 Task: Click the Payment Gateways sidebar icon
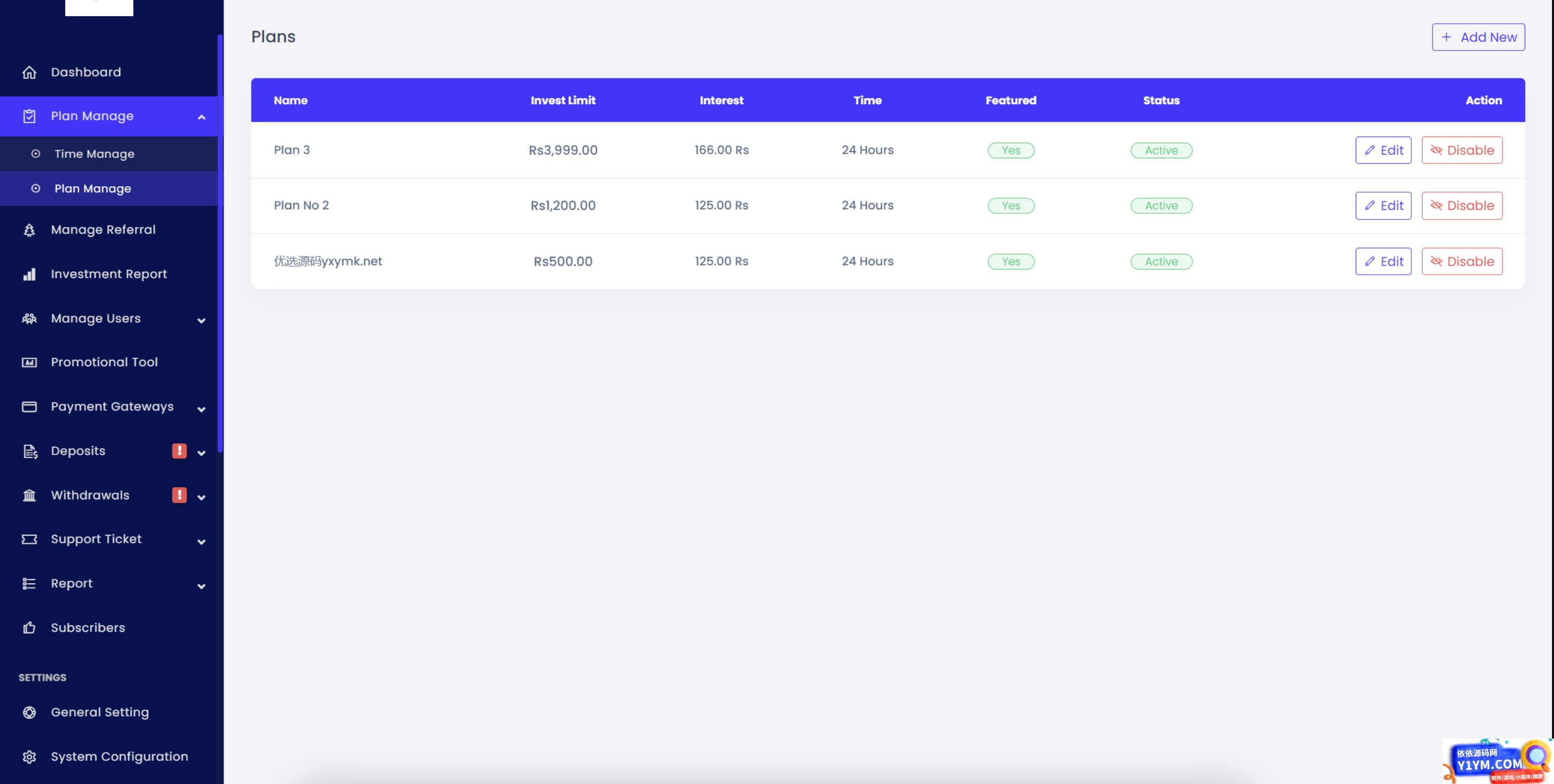coord(29,406)
